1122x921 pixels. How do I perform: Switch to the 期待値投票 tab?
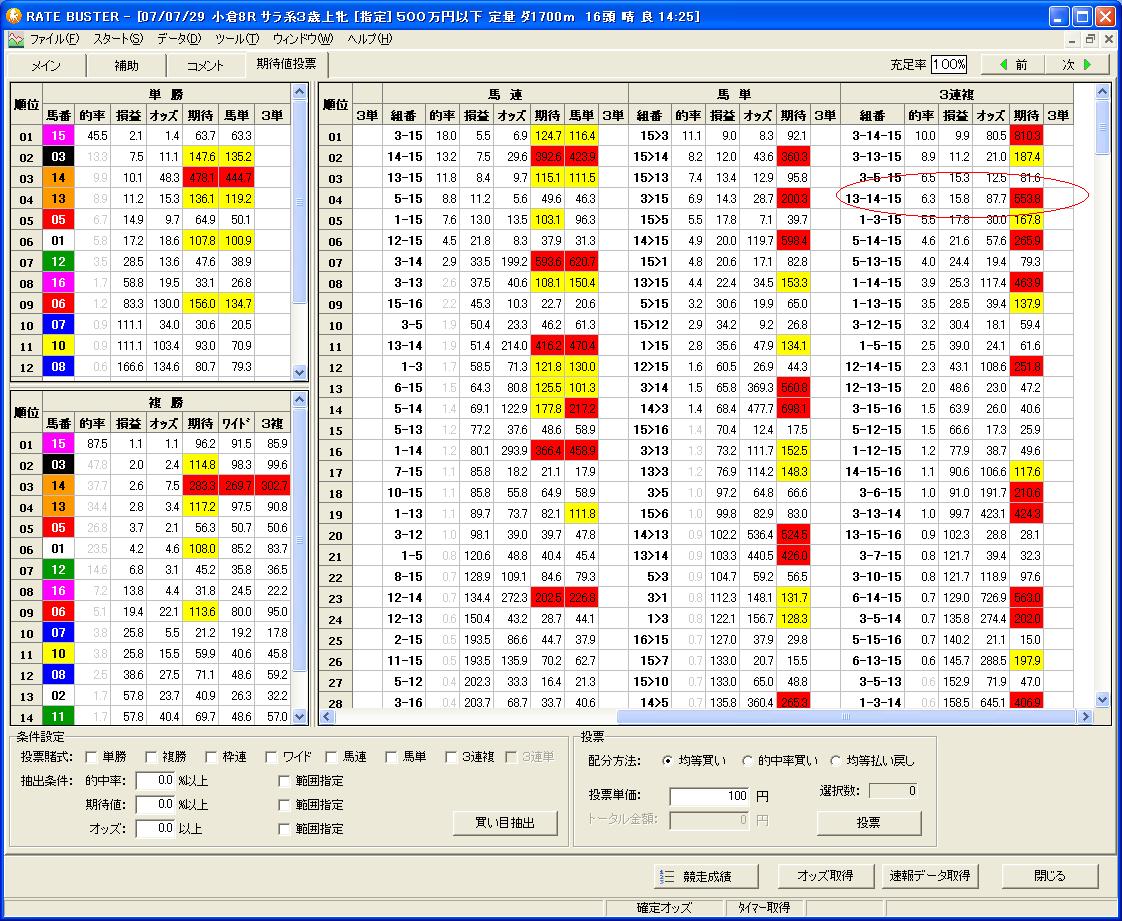286,64
